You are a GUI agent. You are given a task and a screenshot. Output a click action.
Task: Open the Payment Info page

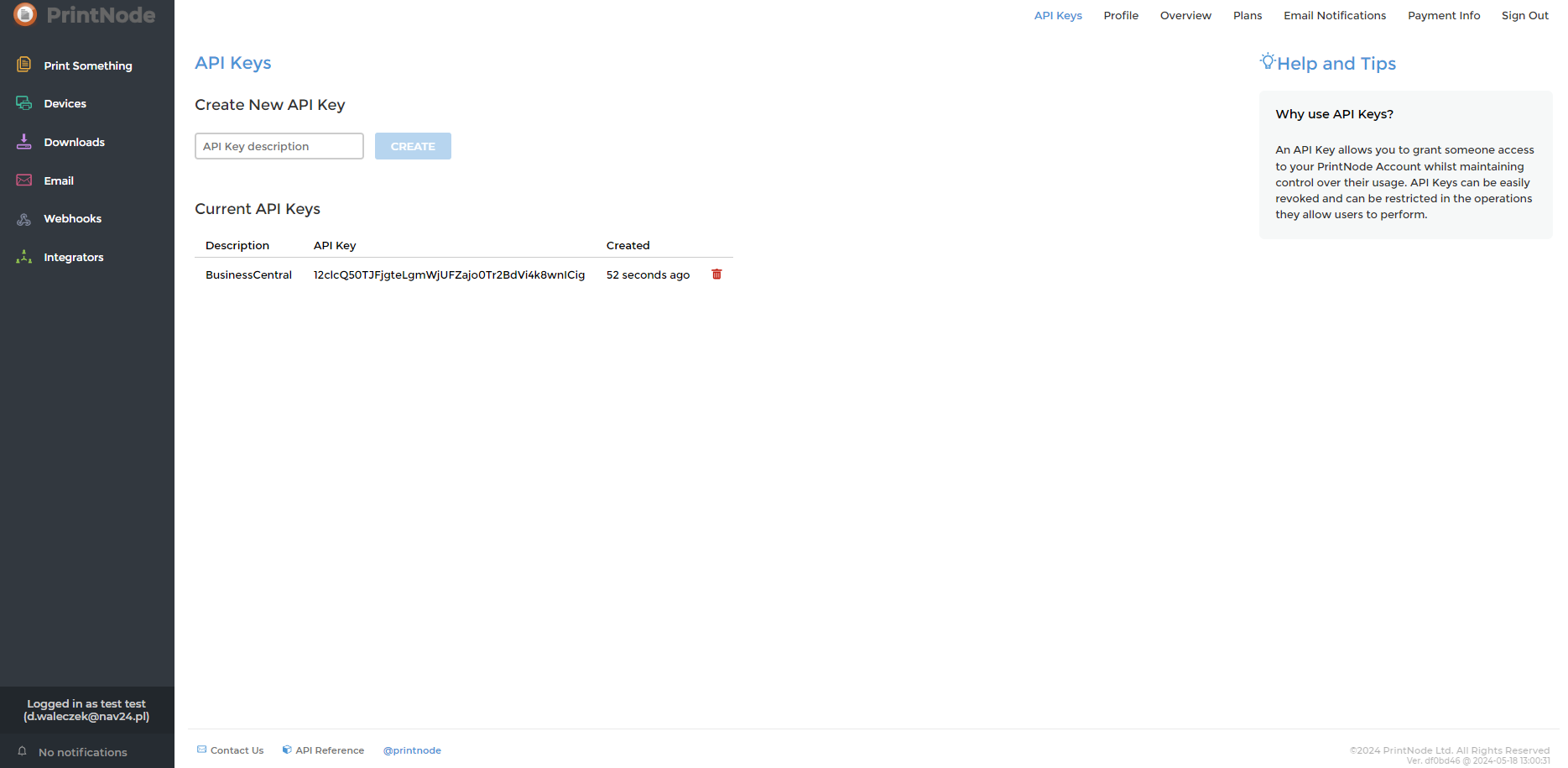(1444, 15)
